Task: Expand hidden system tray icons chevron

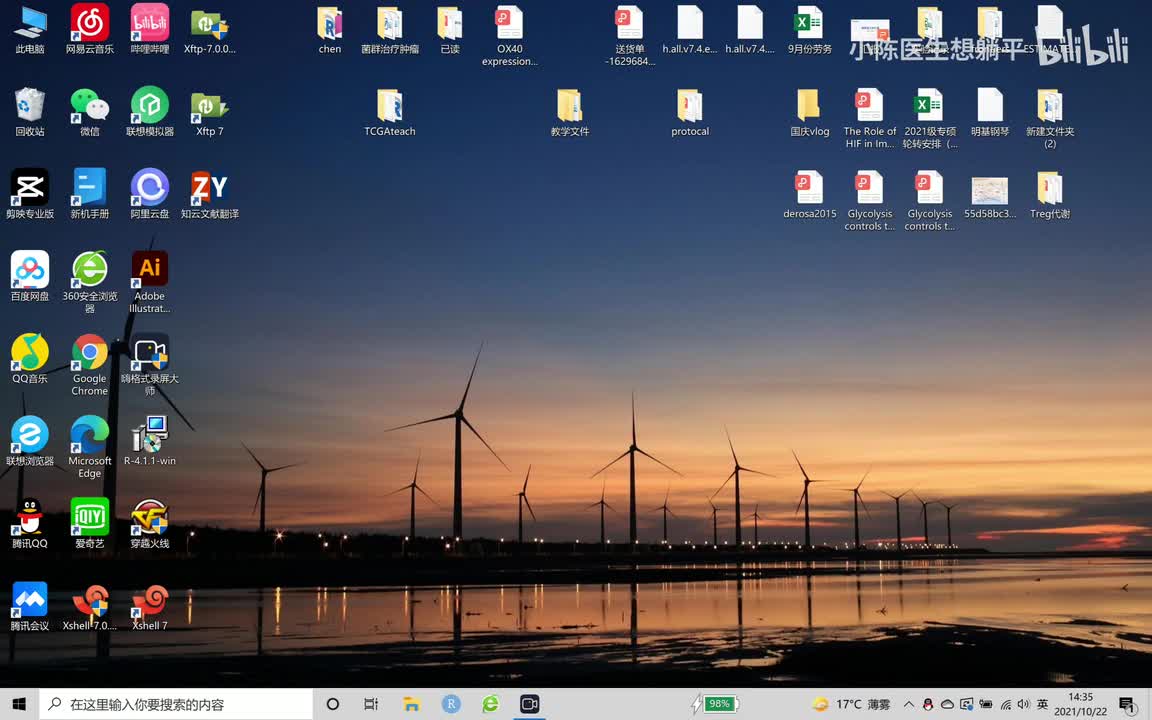Action: tap(909, 704)
